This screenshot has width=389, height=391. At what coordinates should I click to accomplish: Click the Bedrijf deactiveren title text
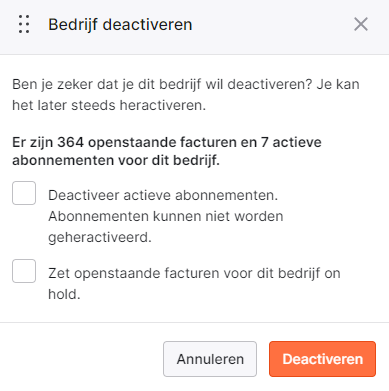[x=120, y=25]
